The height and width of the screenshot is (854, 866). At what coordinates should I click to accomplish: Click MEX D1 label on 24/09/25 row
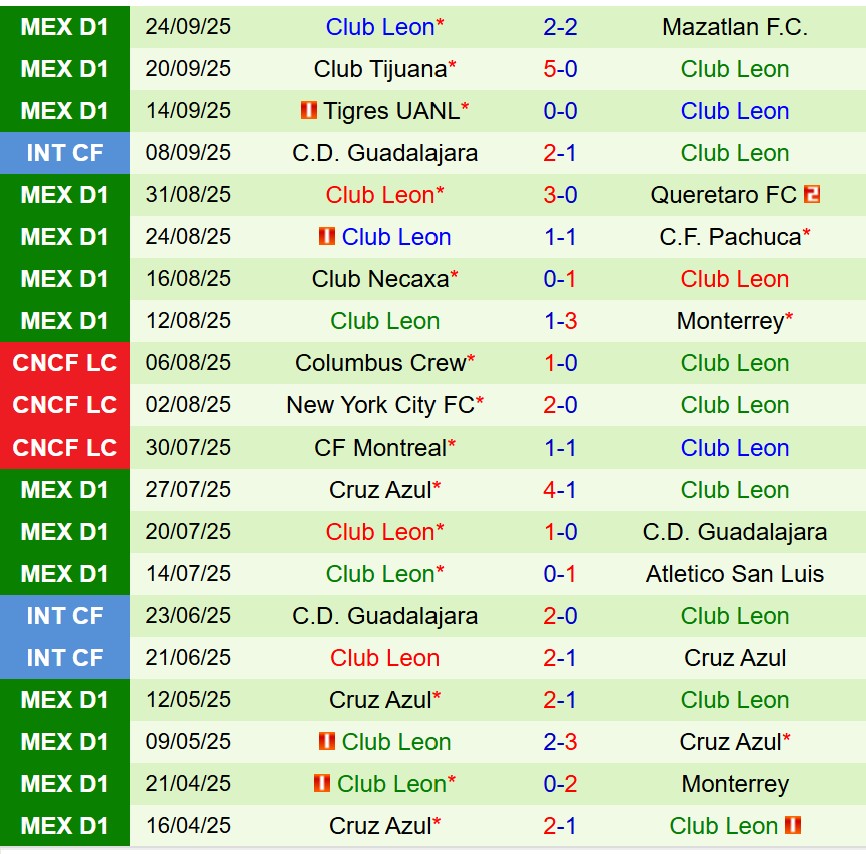click(65, 27)
